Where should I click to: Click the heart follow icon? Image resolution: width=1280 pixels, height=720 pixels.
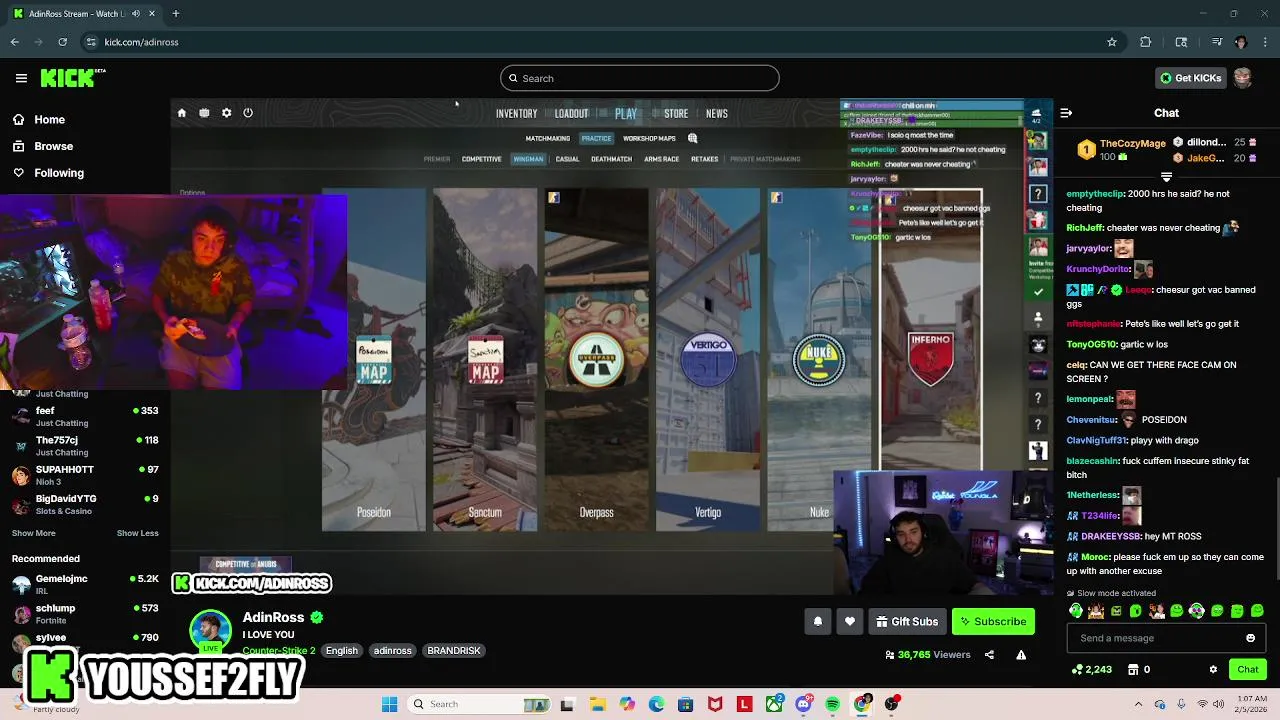[x=850, y=622]
